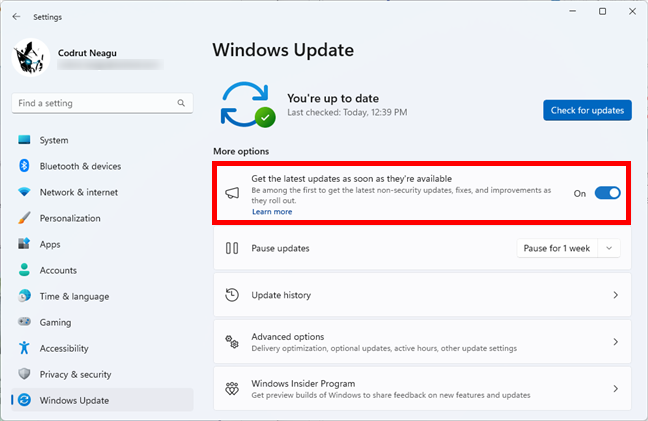Turn off the get latest updates toggle

(608, 193)
